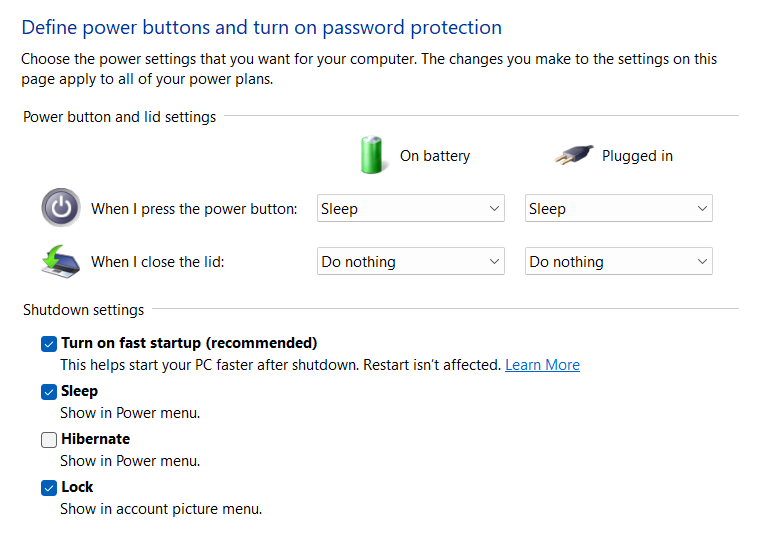Click the "Define power buttons" page heading
The height and width of the screenshot is (546, 779).
tap(261, 27)
